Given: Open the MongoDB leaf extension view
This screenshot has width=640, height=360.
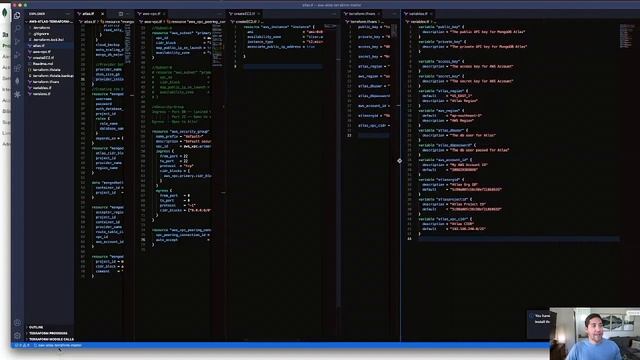Looking at the screenshot, I should click(17, 81).
